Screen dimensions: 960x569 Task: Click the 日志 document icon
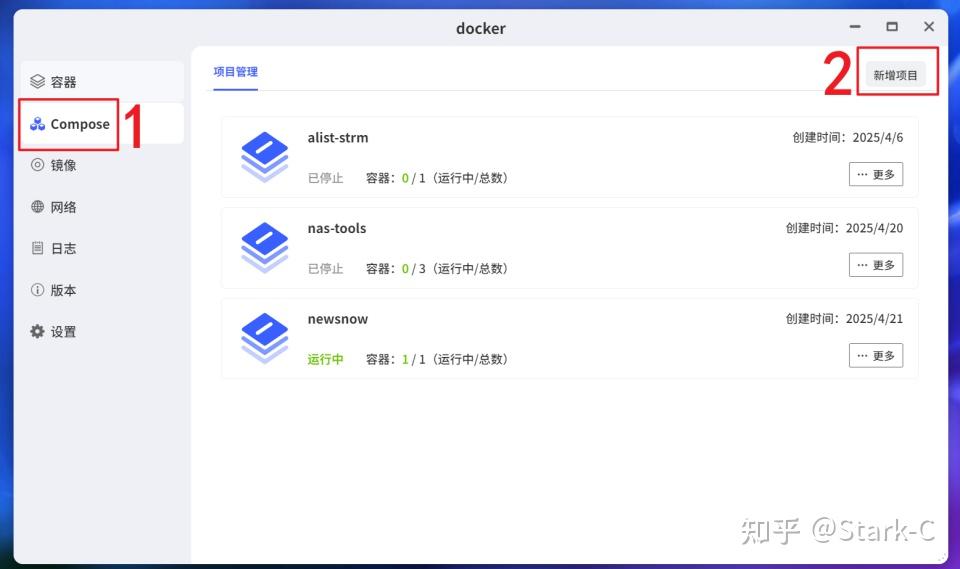pyautogui.click(x=37, y=248)
